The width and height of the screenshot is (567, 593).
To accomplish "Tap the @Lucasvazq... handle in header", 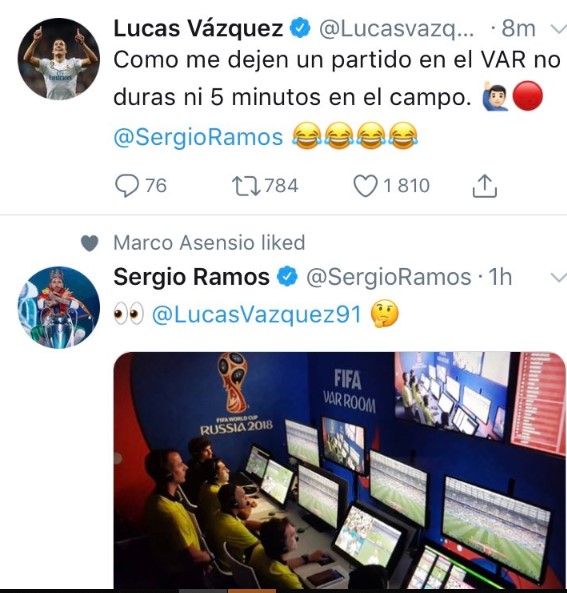I will tap(396, 29).
